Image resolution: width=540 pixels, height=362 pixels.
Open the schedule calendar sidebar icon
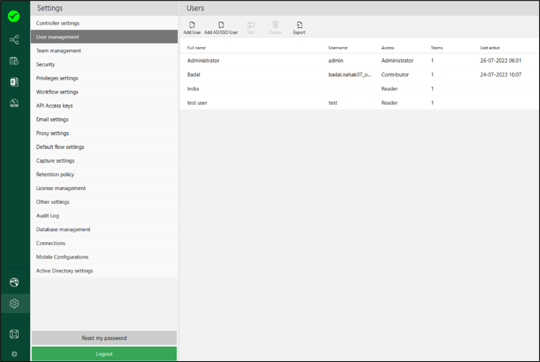tap(14, 61)
